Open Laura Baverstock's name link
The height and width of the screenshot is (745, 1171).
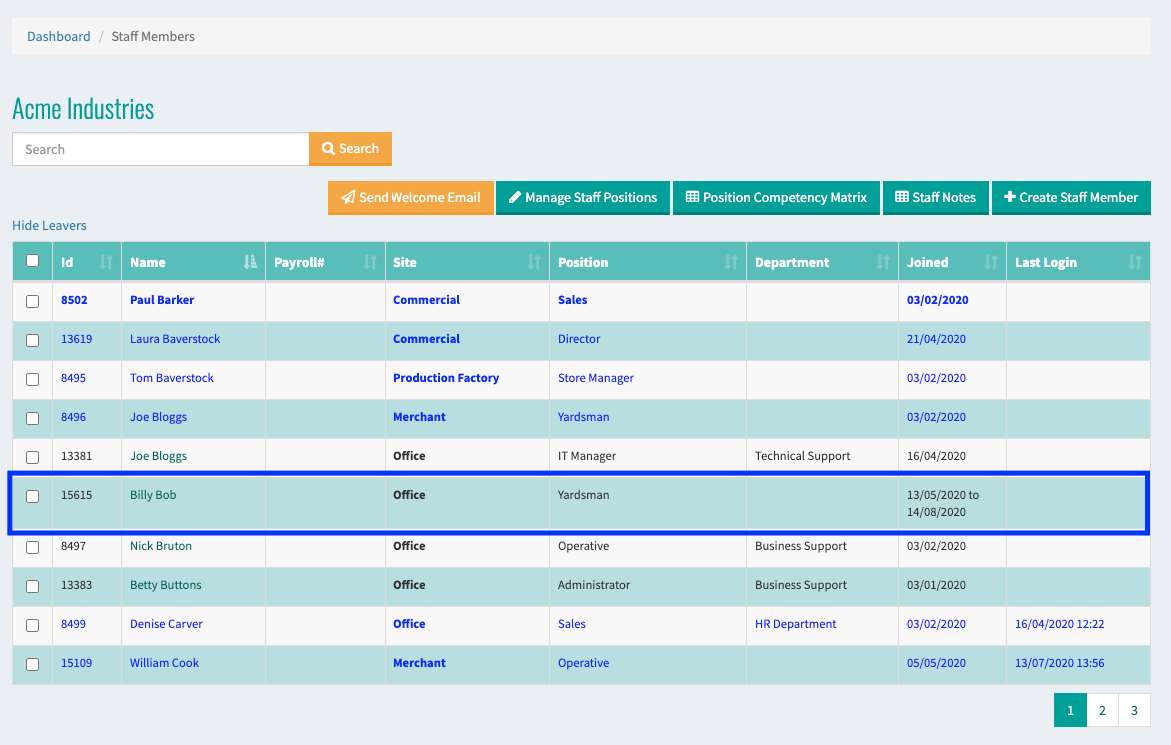tap(175, 339)
